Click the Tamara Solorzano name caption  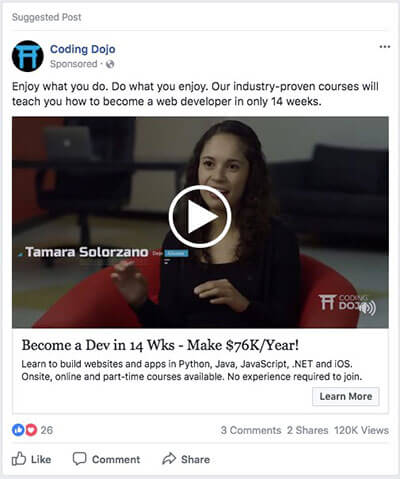[x=87, y=252]
